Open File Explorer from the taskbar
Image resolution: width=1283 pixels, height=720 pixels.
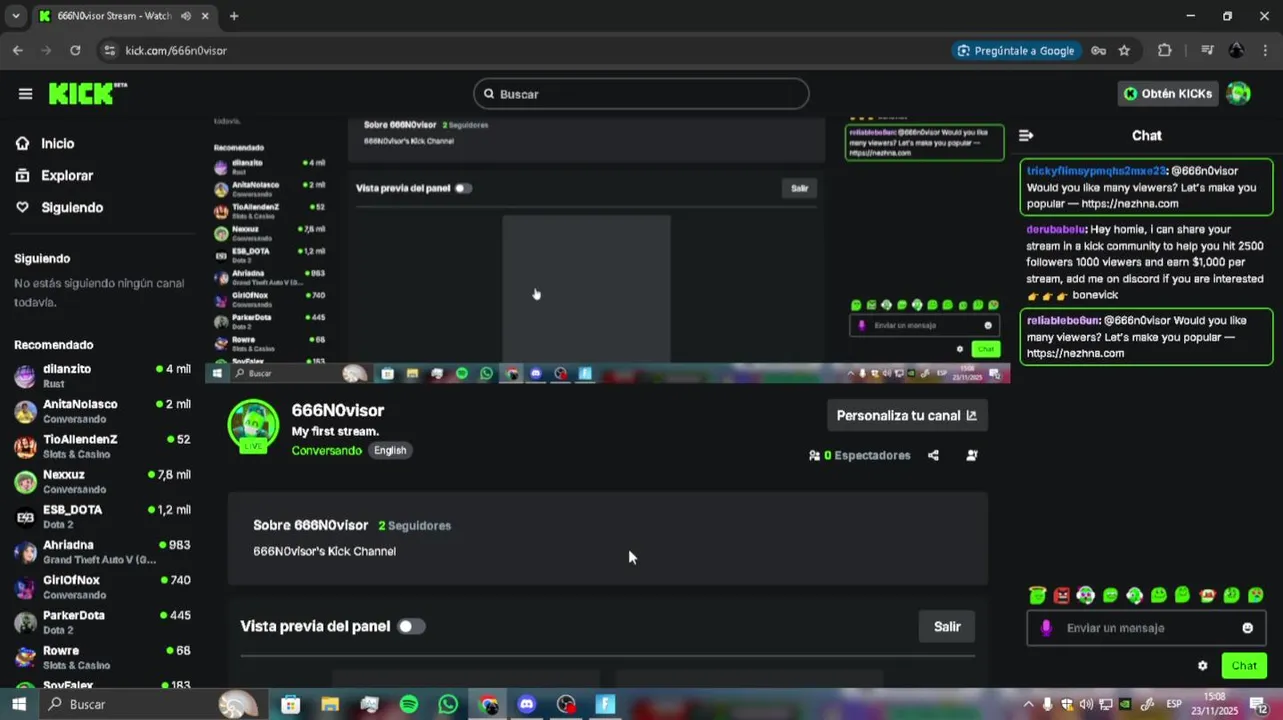[330, 704]
